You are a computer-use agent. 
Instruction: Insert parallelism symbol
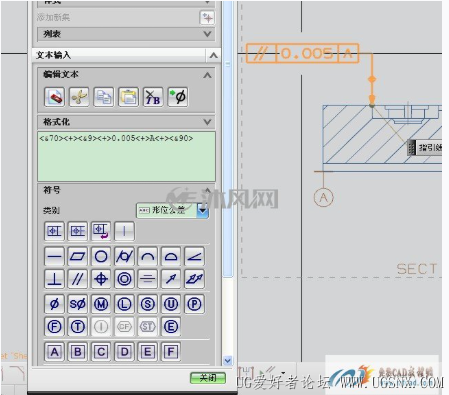(x=78, y=279)
